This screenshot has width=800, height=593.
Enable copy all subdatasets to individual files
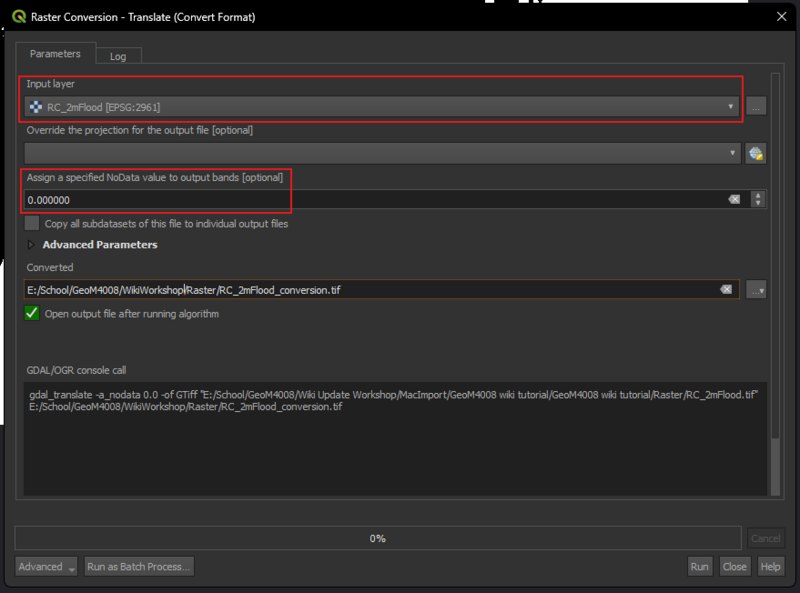pyautogui.click(x=33, y=224)
